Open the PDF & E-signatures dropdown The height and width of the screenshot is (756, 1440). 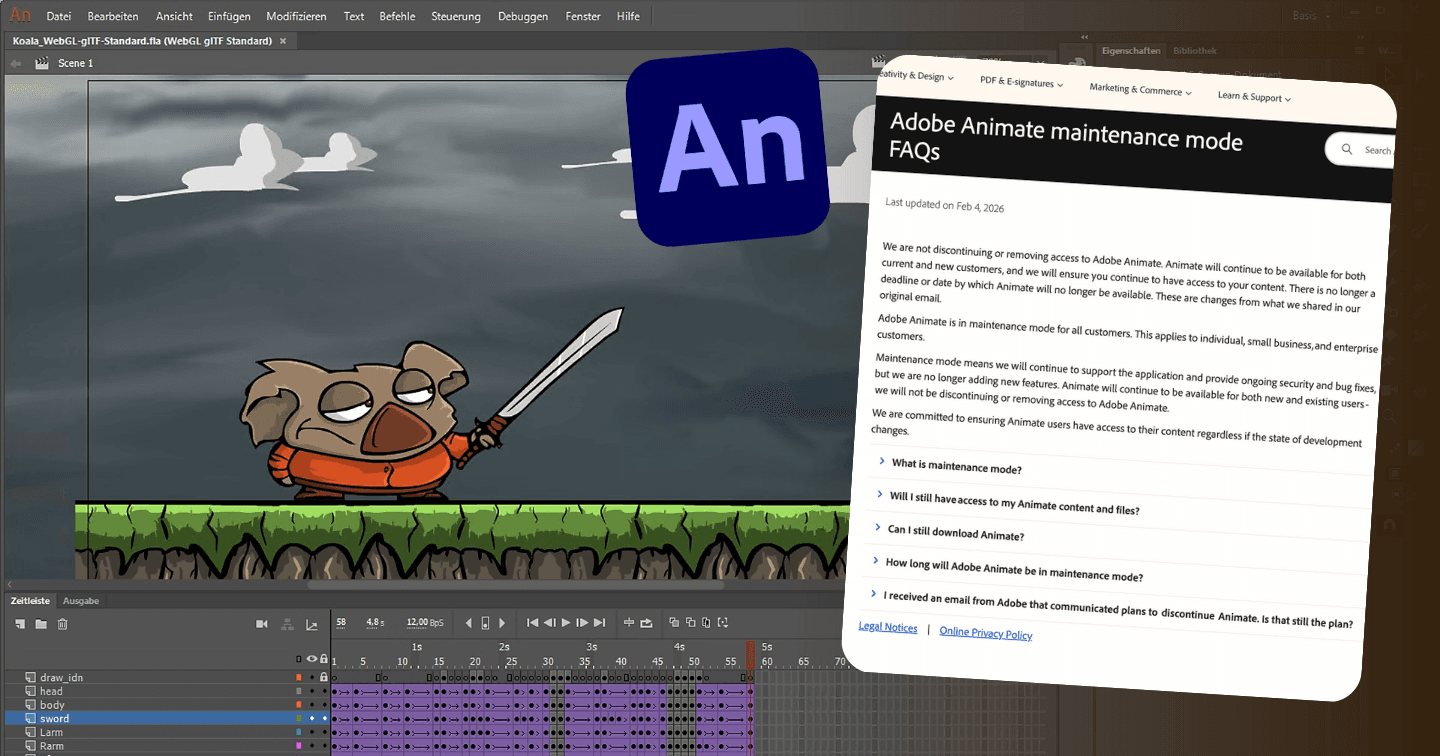coord(1021,82)
